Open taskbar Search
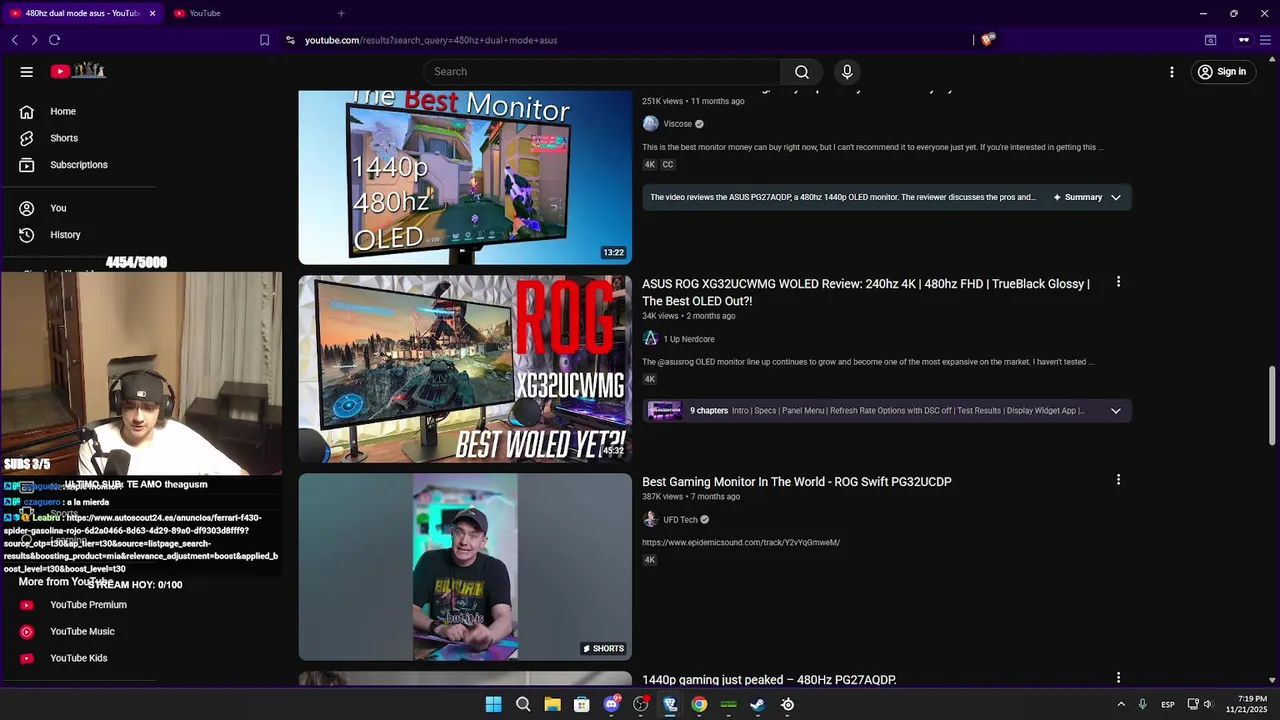The height and width of the screenshot is (720, 1280). click(523, 705)
